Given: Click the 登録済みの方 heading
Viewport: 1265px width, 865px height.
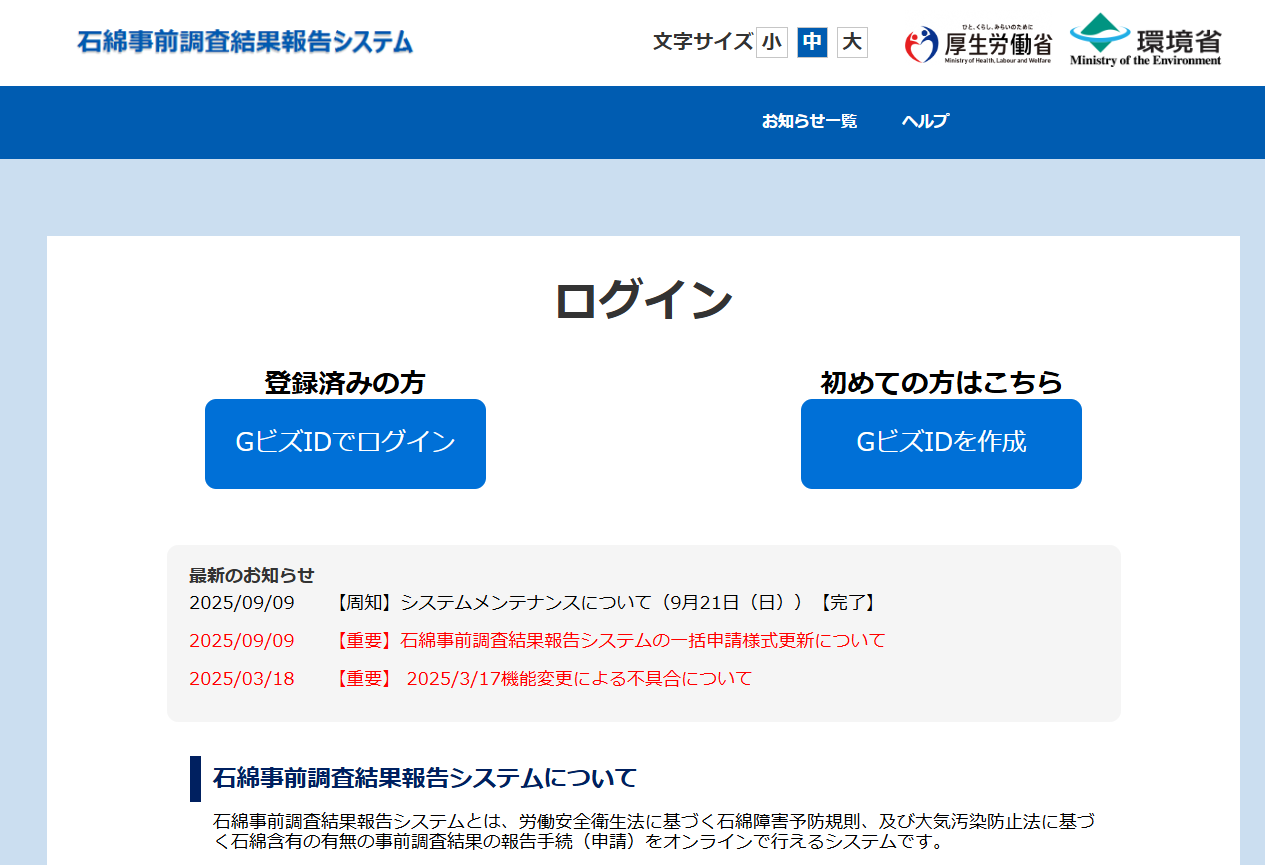Looking at the screenshot, I should pyautogui.click(x=345, y=382).
